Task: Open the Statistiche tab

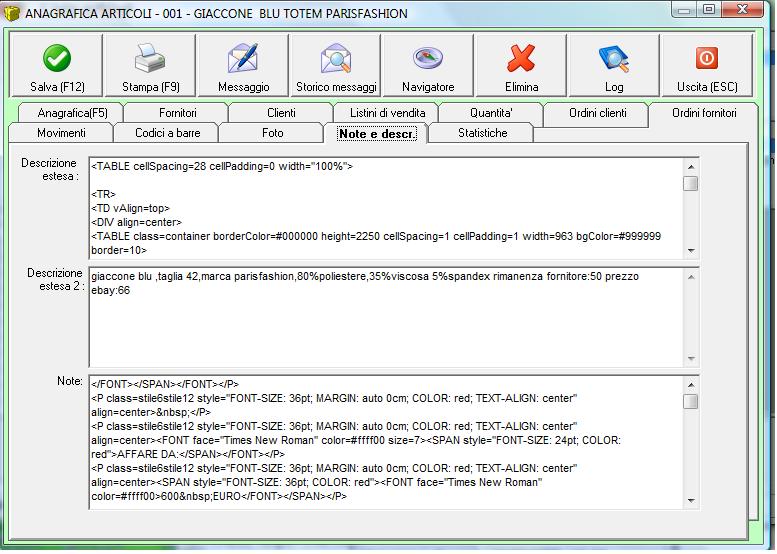Action: click(483, 133)
